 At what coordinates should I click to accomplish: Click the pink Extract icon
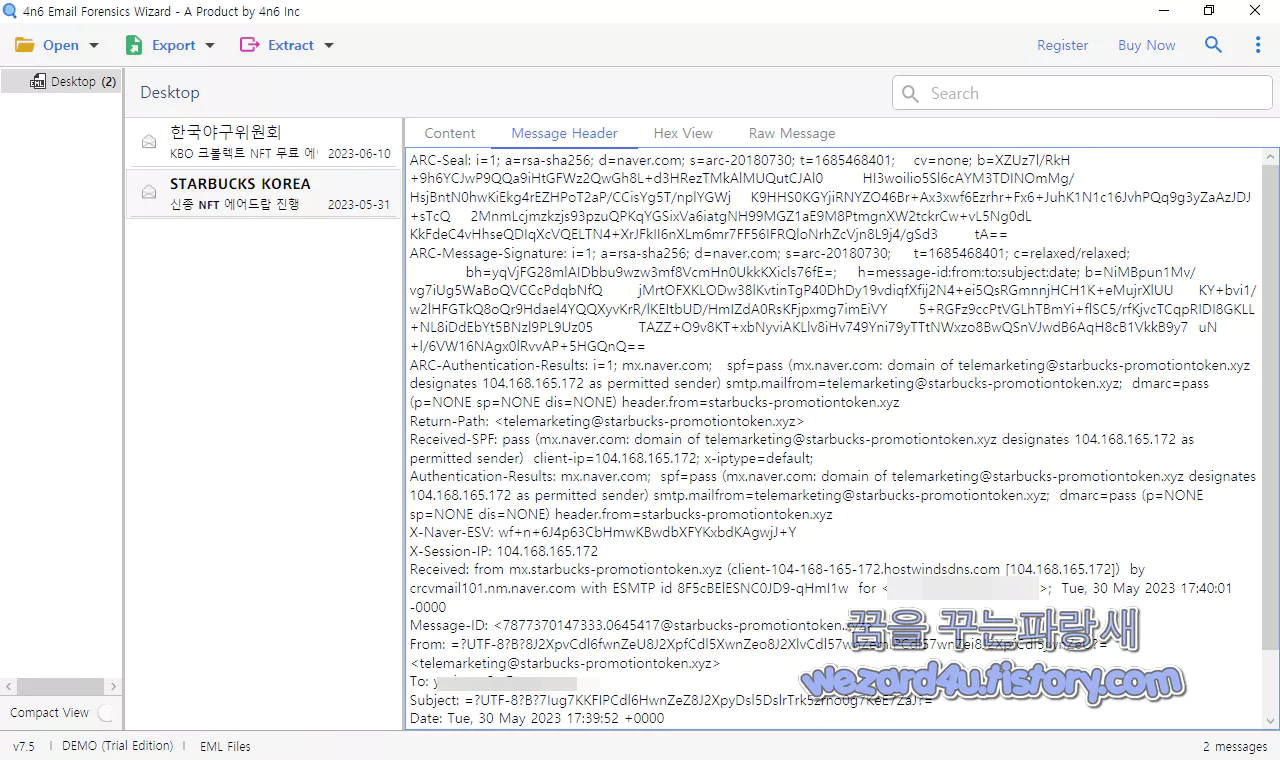pos(249,45)
